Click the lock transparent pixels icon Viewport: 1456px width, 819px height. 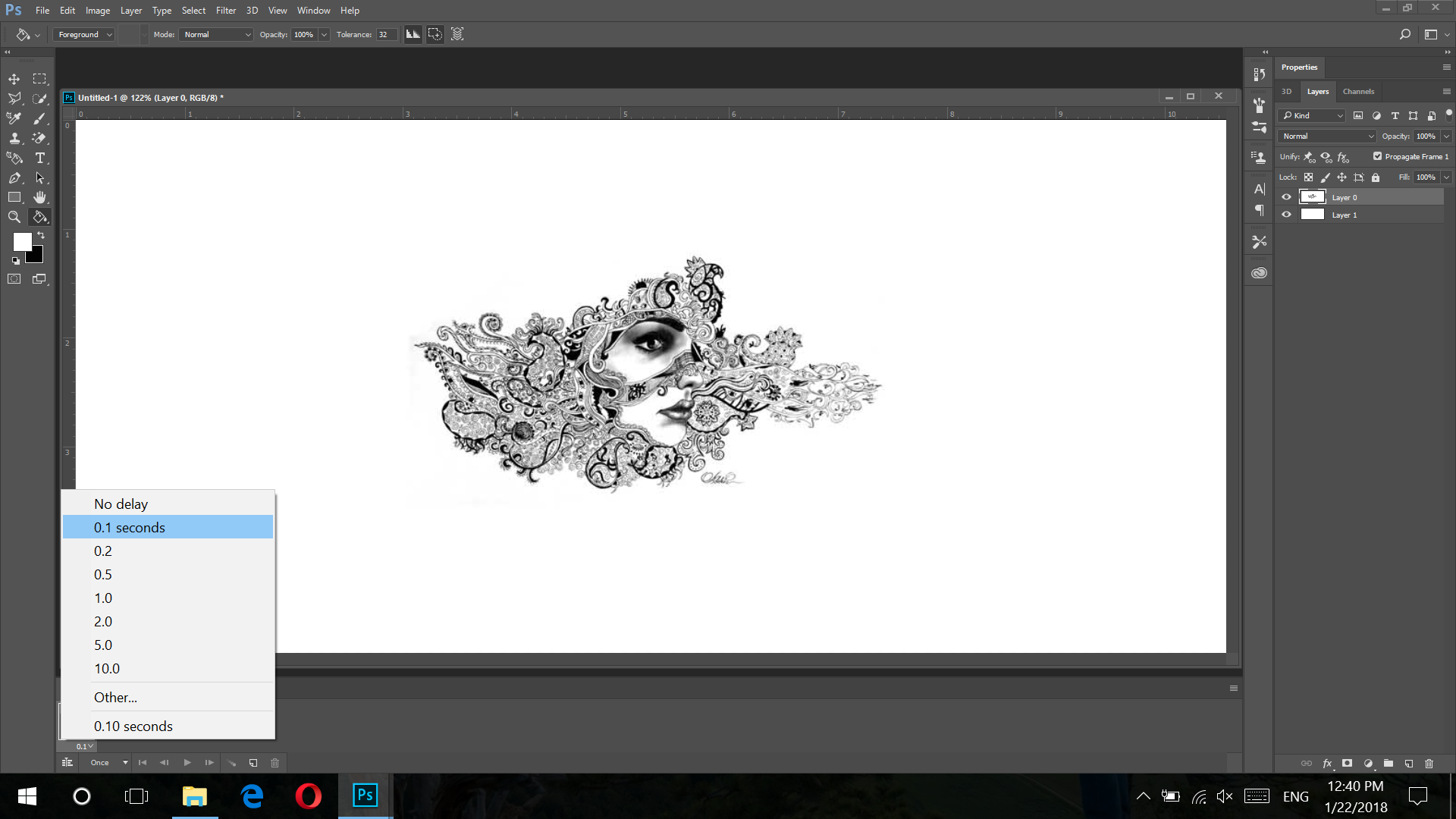coord(1309,177)
